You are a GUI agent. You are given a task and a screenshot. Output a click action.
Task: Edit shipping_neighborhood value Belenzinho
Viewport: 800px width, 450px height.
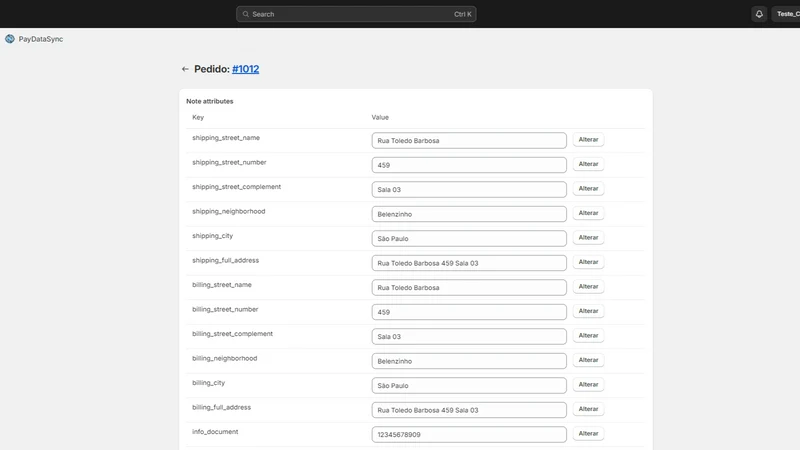point(469,214)
